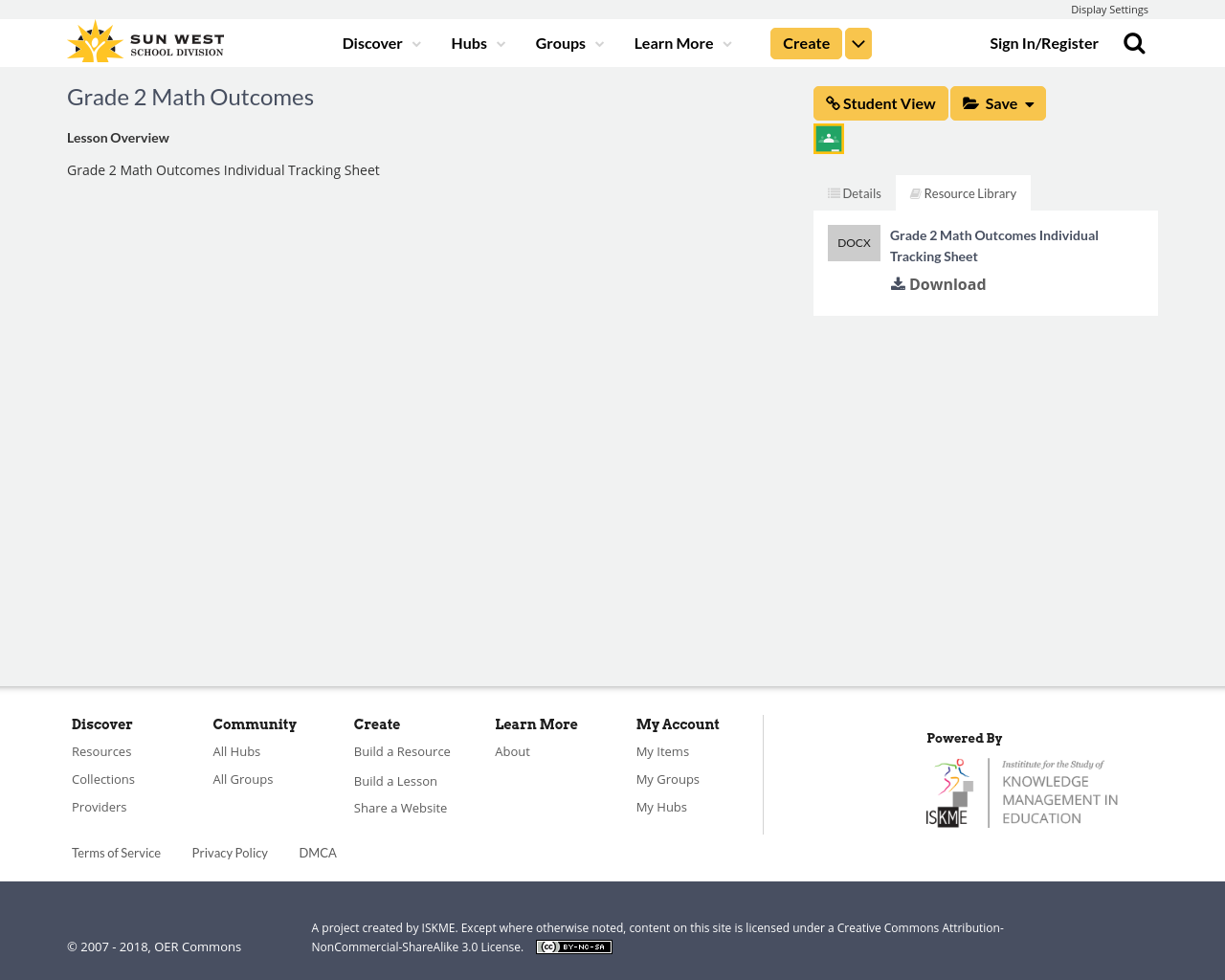Expand the Discover menu
1225x980 pixels.
382,43
